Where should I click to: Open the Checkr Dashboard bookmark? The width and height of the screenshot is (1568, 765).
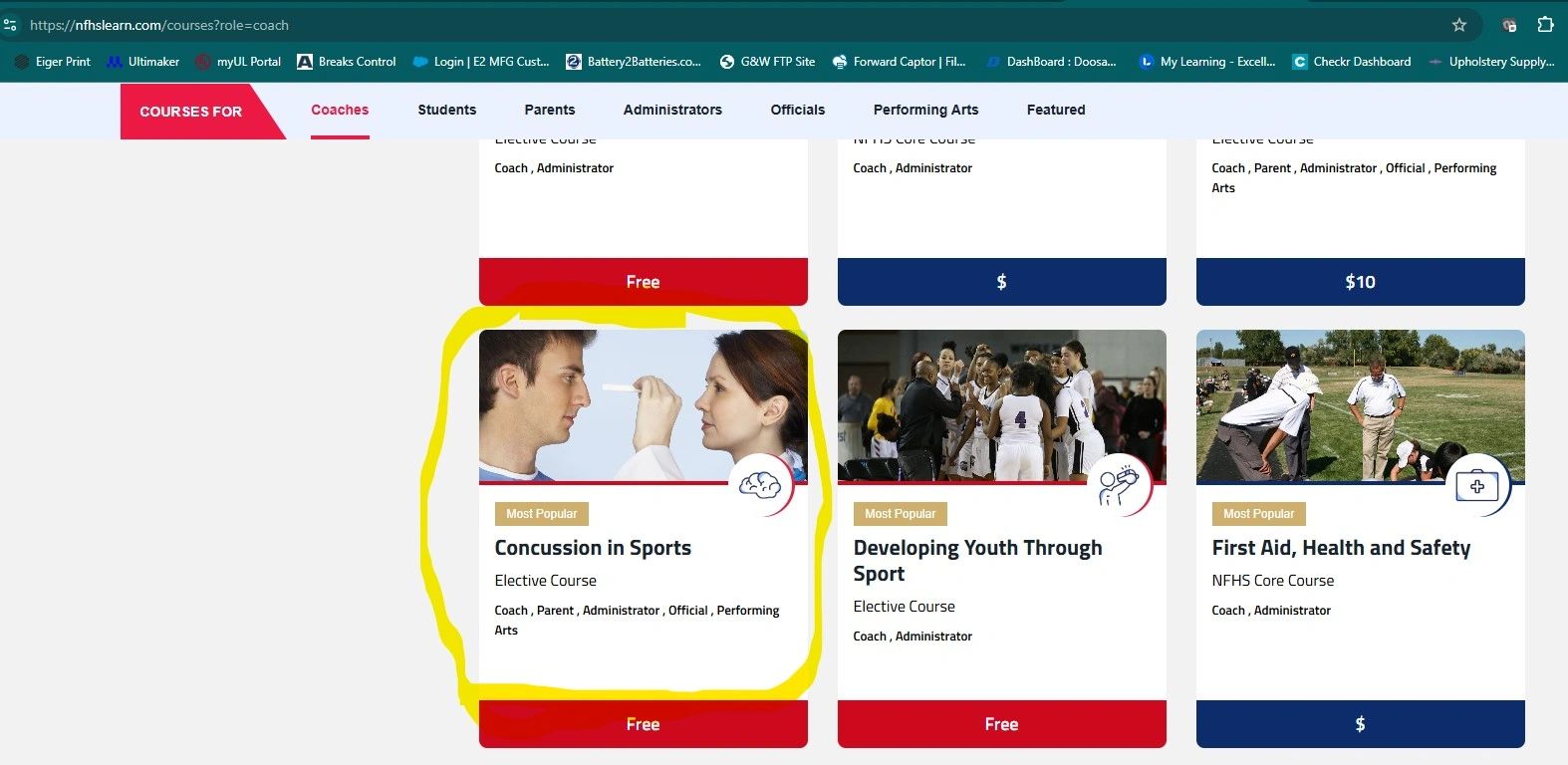coord(1352,62)
